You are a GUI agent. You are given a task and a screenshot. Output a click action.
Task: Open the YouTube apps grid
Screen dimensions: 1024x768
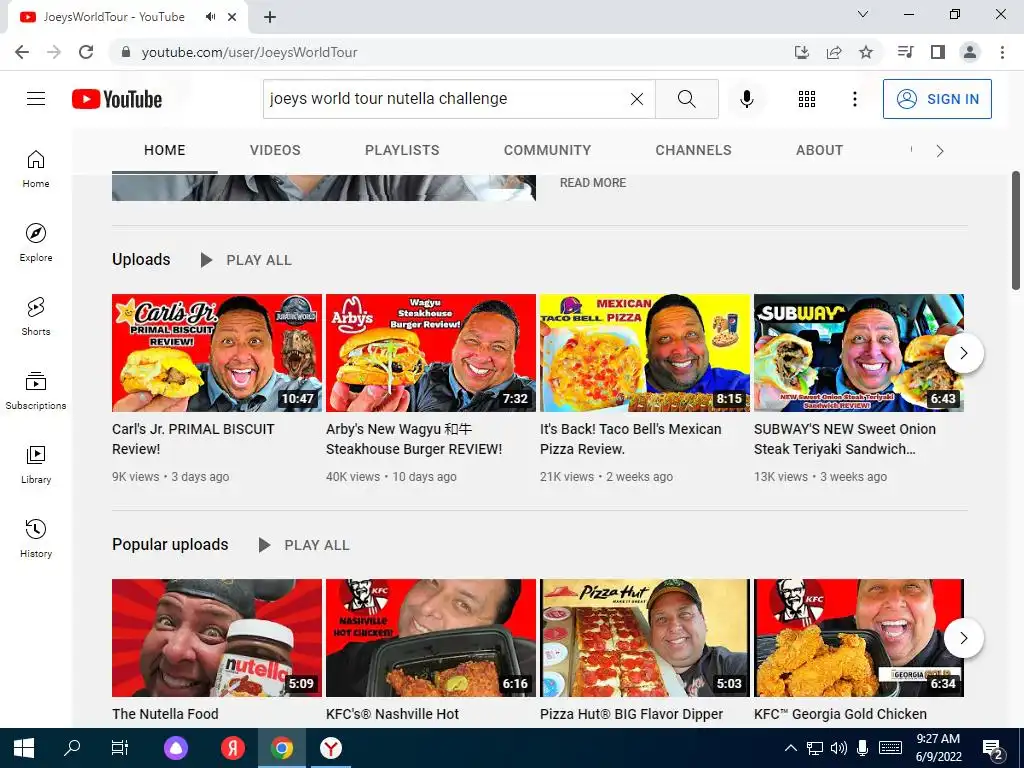(807, 99)
